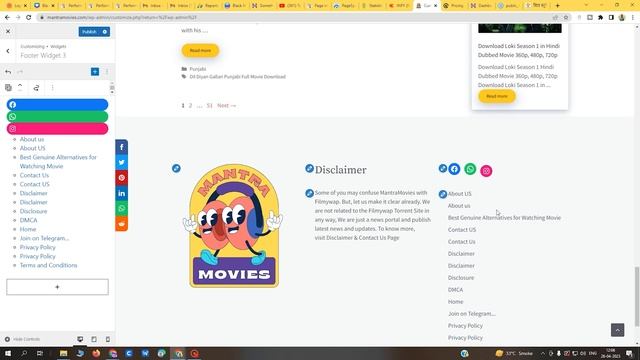Click Read more under the Punjabi post
Image resolution: width=640 pixels, height=360 pixels.
[x=200, y=50]
